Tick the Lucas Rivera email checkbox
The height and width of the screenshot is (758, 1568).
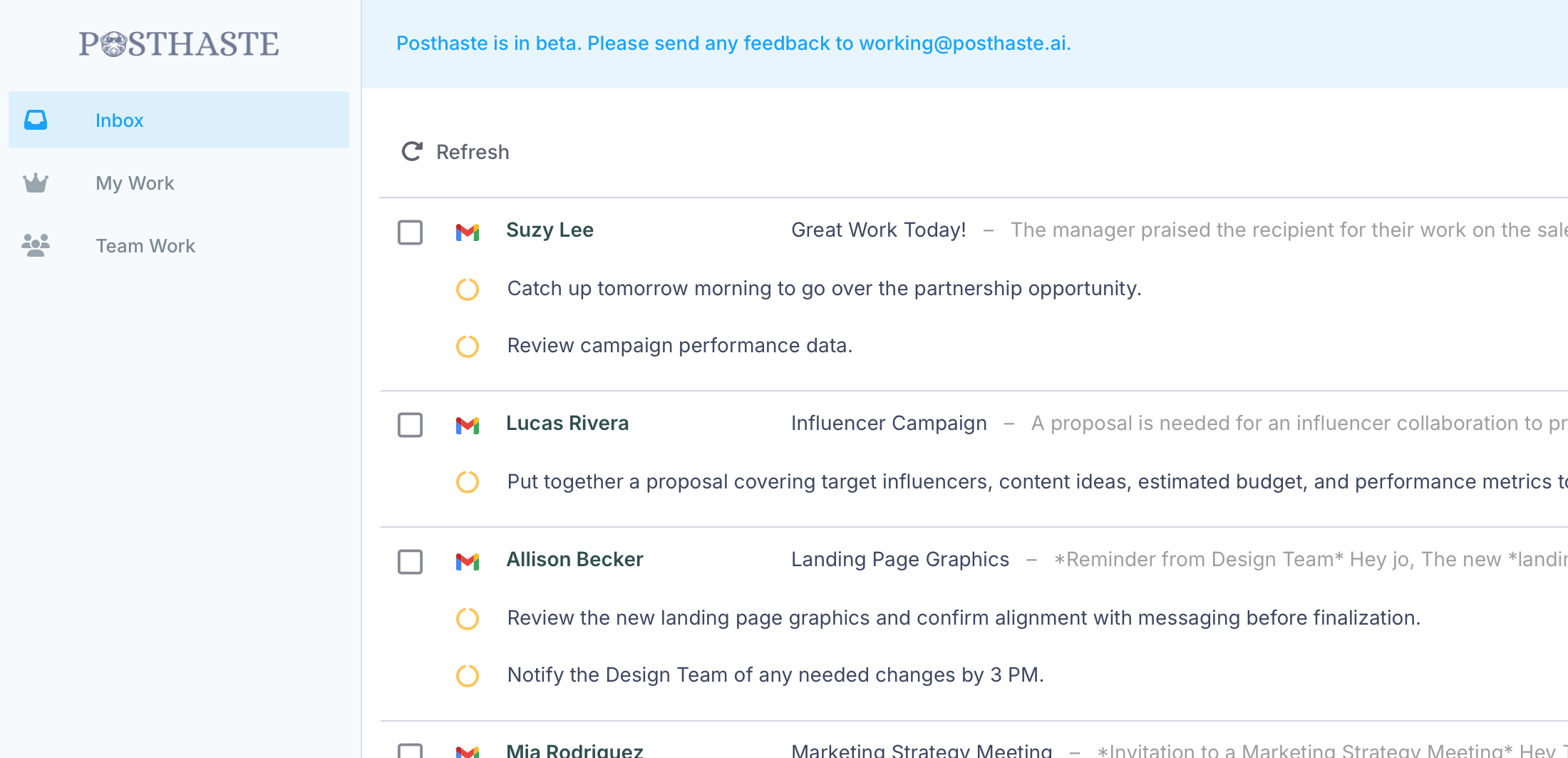click(410, 425)
